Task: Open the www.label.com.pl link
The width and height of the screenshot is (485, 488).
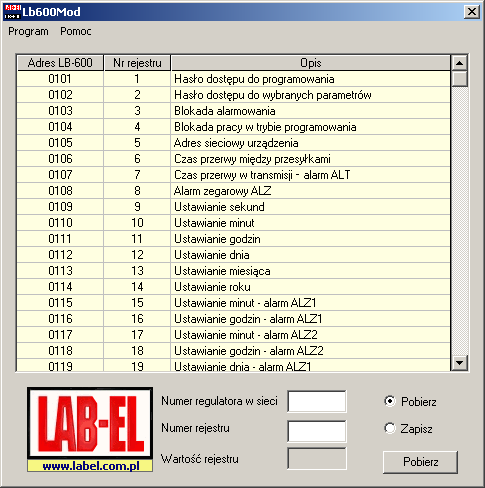Action: pyautogui.click(x=91, y=466)
